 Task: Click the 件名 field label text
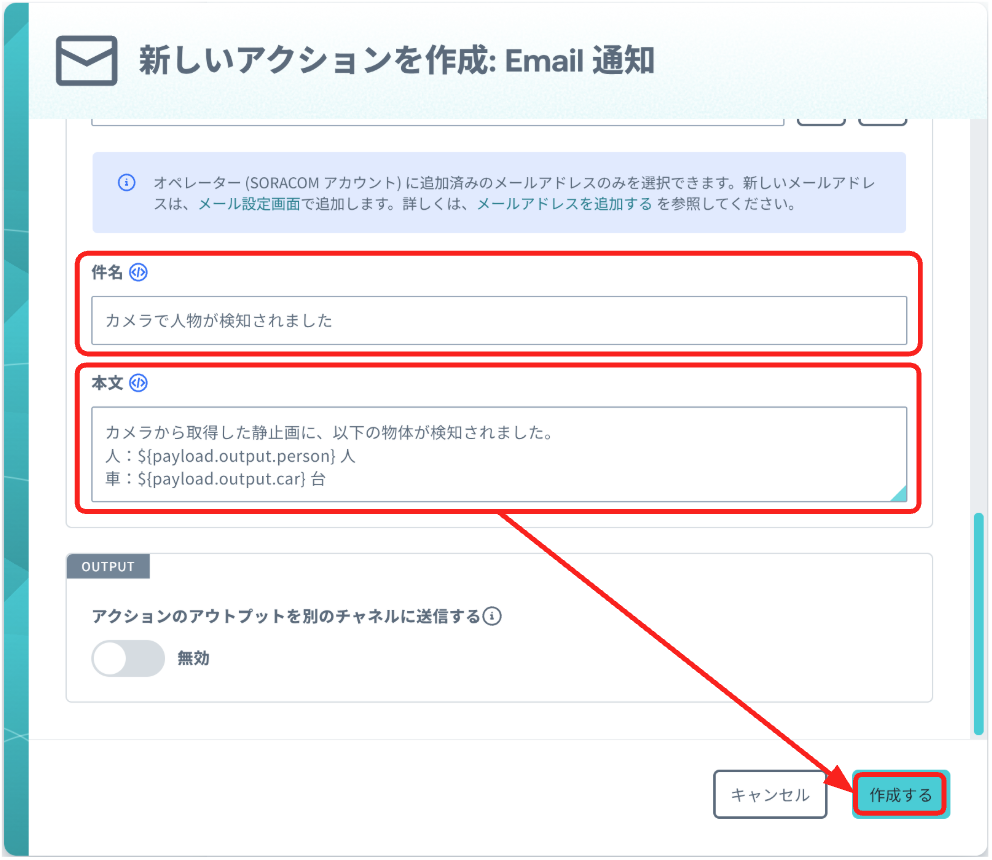(x=107, y=273)
